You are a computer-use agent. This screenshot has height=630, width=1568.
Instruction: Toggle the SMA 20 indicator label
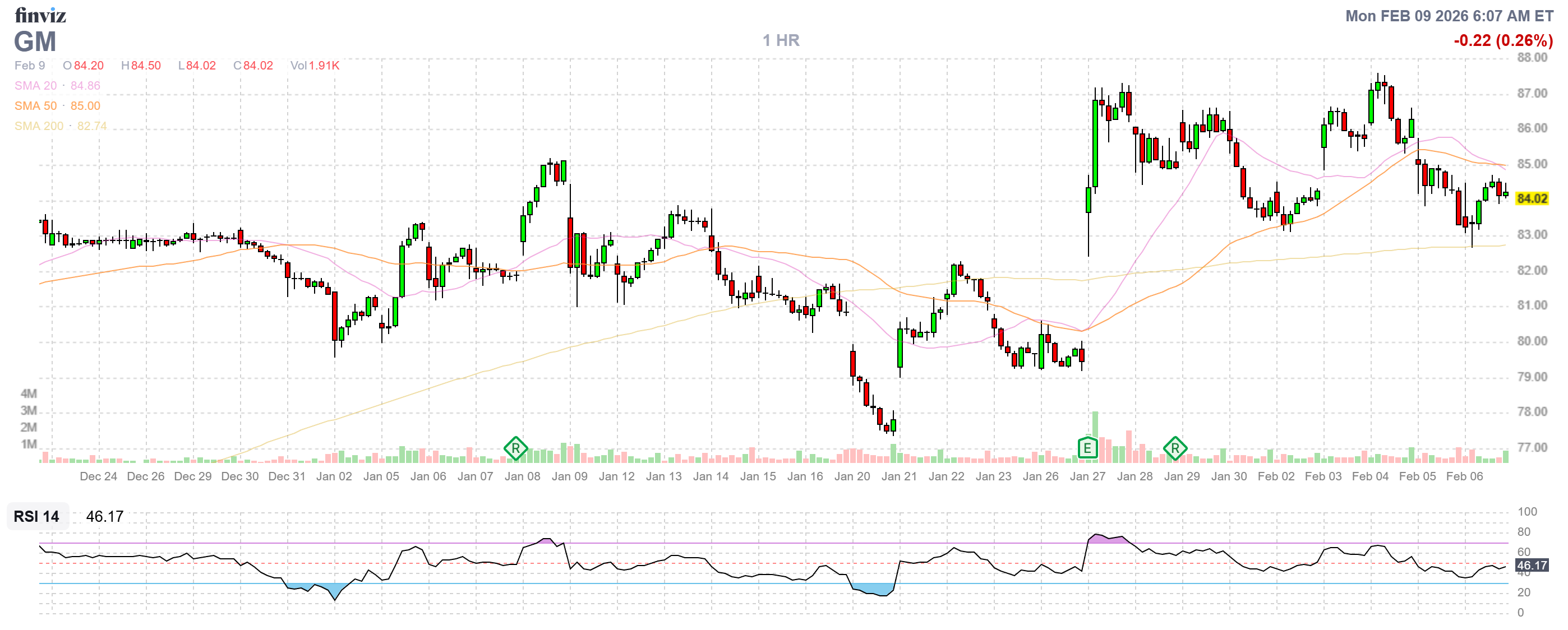(x=35, y=86)
